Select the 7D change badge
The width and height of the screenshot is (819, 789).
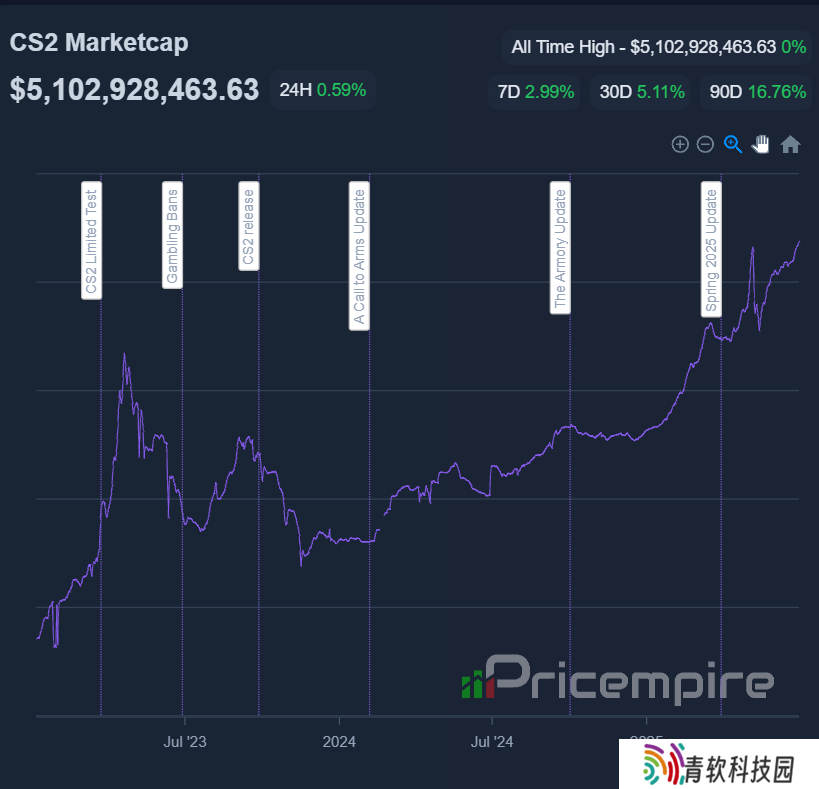point(535,92)
